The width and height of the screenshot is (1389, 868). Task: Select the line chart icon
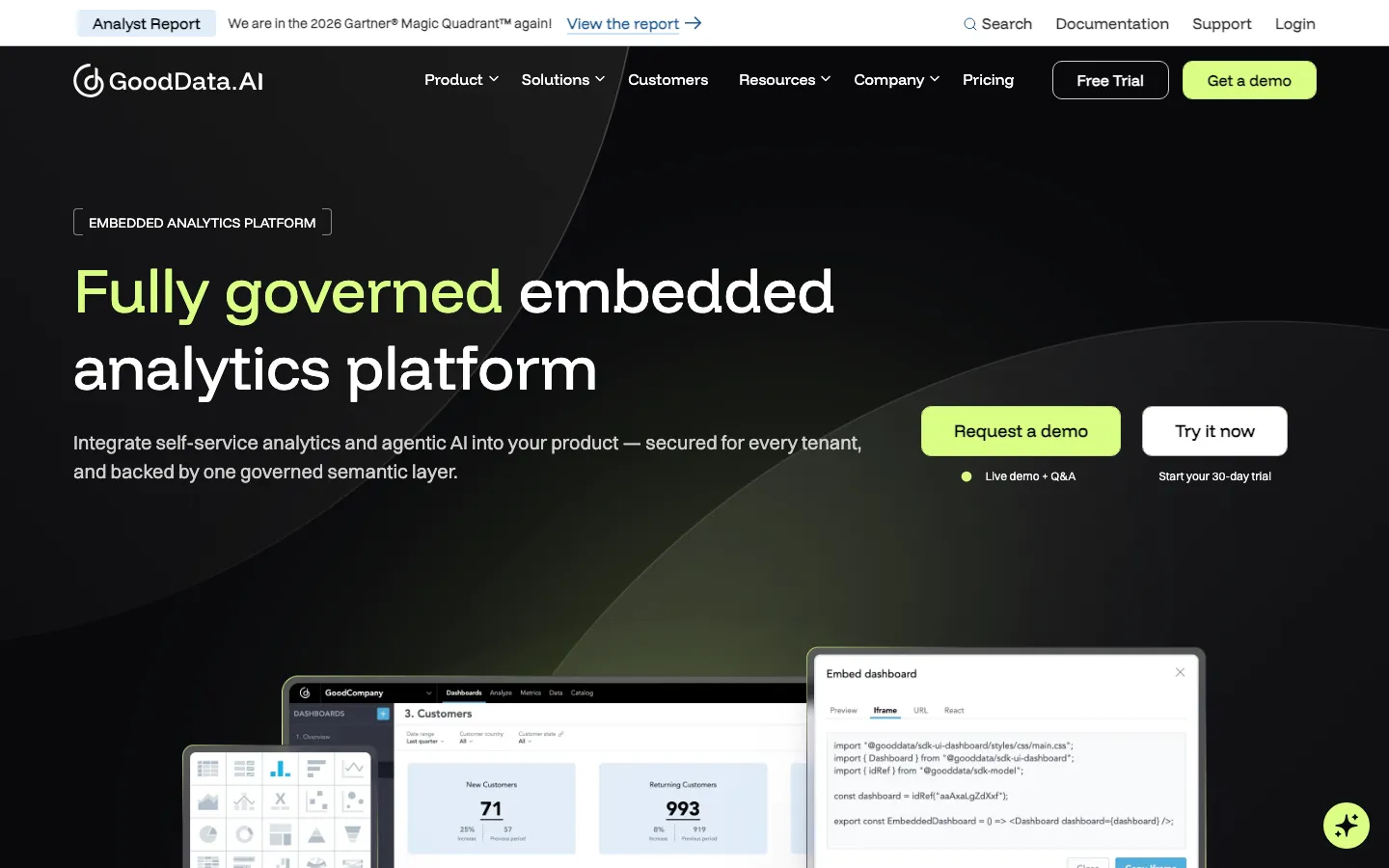click(x=353, y=769)
